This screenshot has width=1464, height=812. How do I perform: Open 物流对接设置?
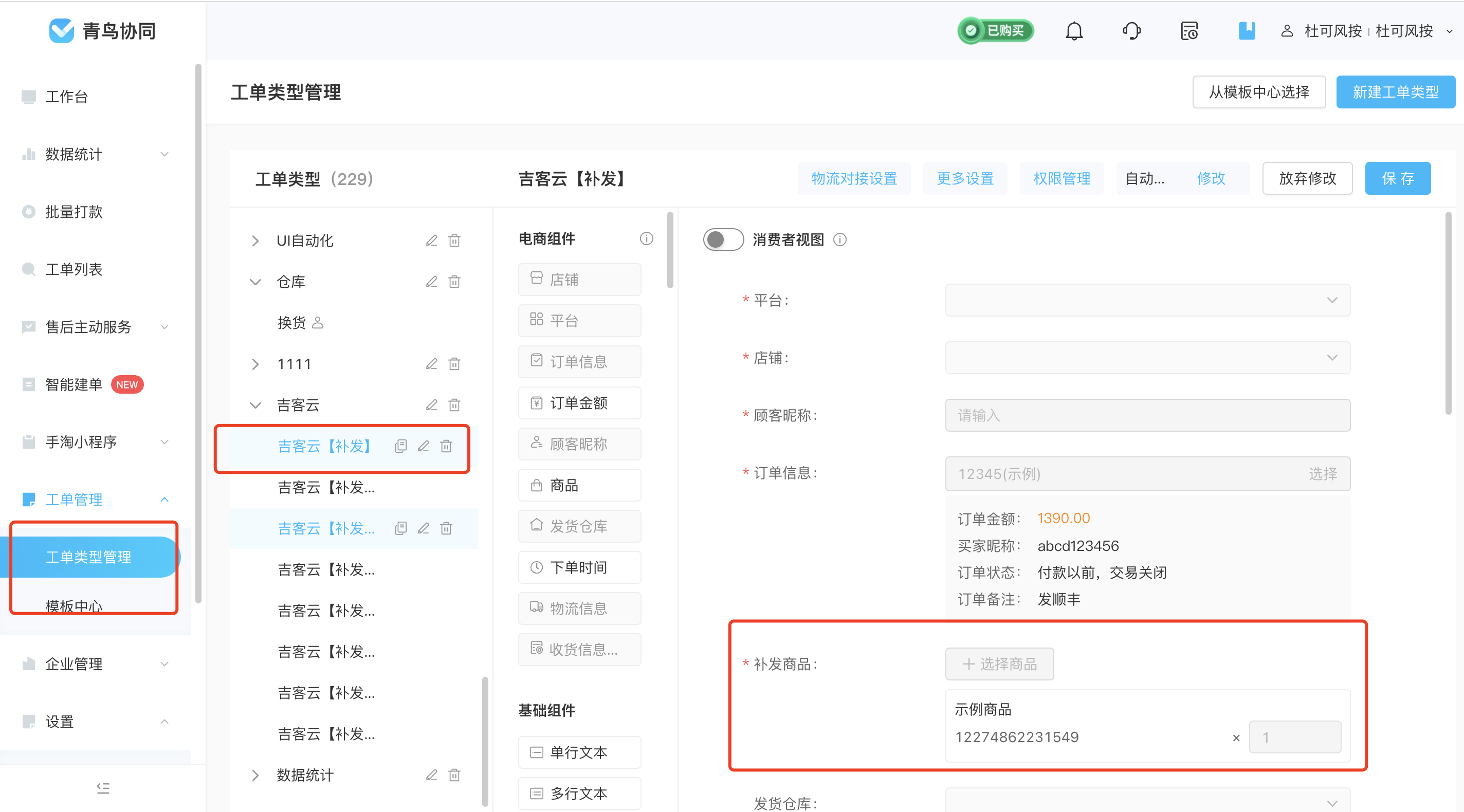854,178
